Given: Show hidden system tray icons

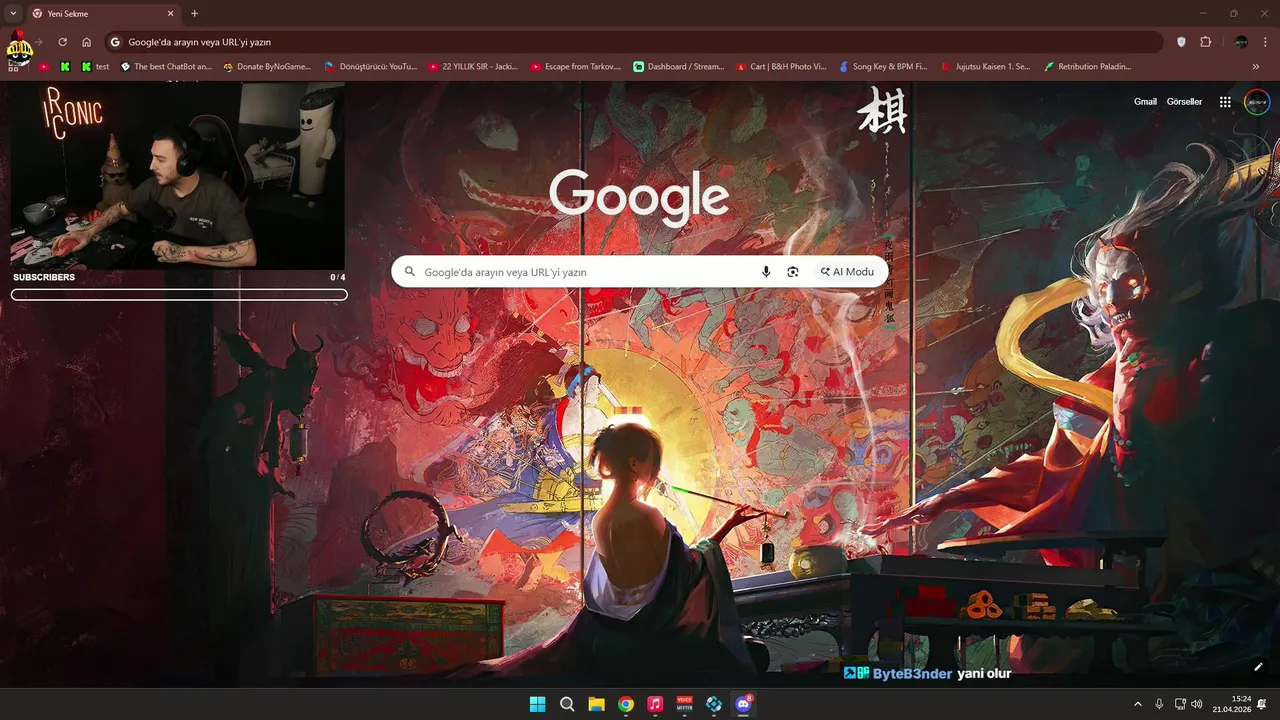Looking at the screenshot, I should pos(1137,704).
